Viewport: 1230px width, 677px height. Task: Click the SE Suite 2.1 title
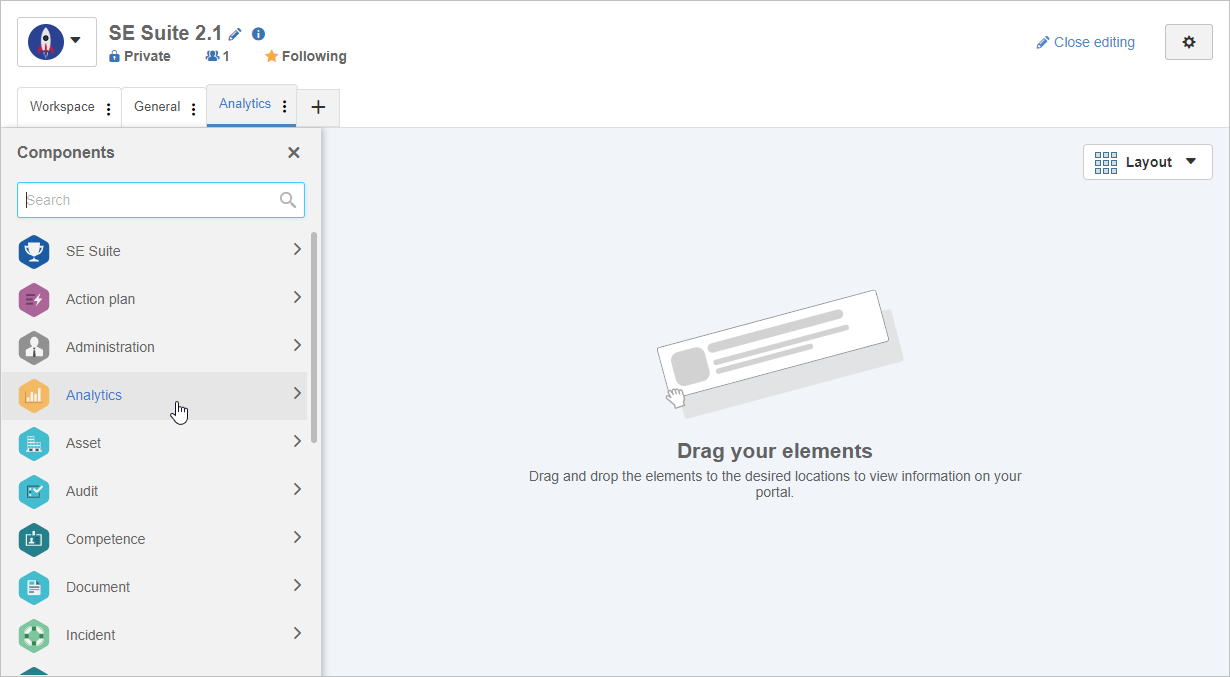[x=165, y=33]
